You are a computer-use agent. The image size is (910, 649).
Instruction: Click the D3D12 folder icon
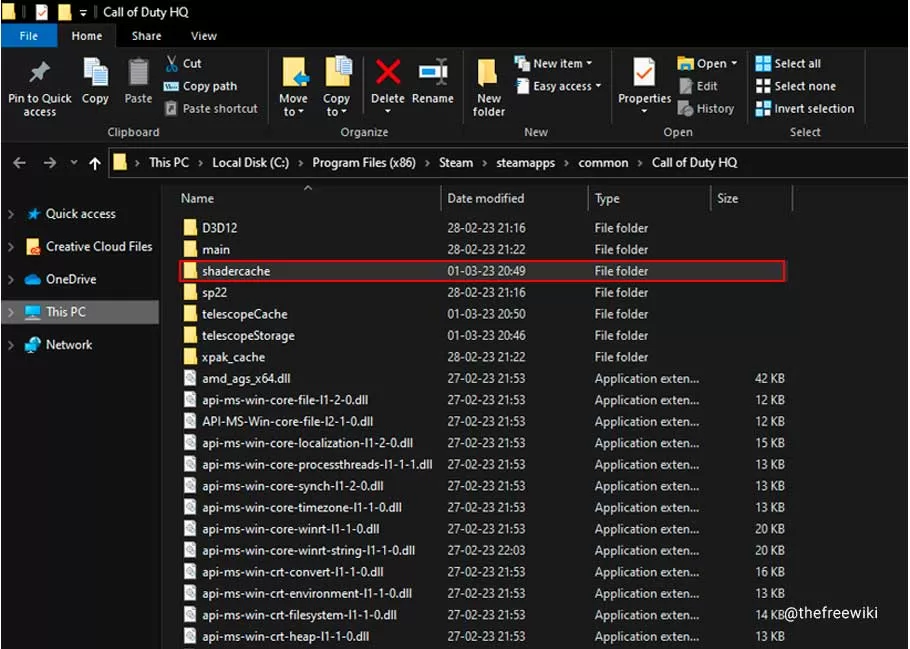pos(190,228)
